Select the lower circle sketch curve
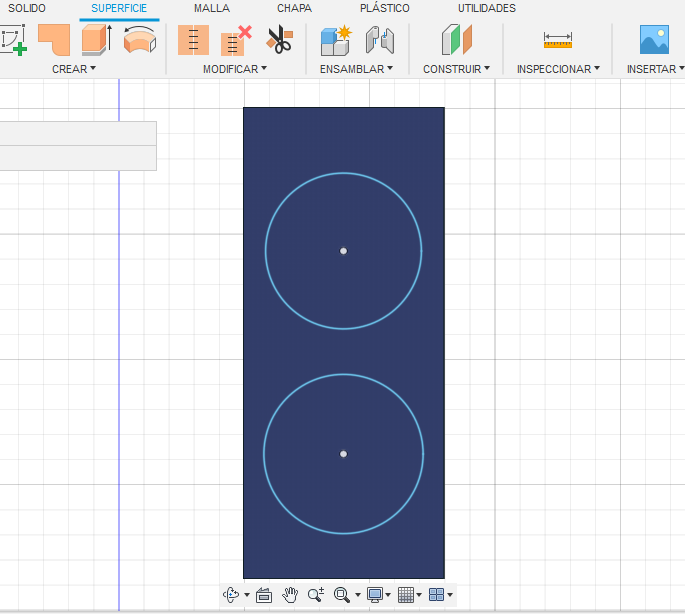The height and width of the screenshot is (614, 685). click(343, 374)
